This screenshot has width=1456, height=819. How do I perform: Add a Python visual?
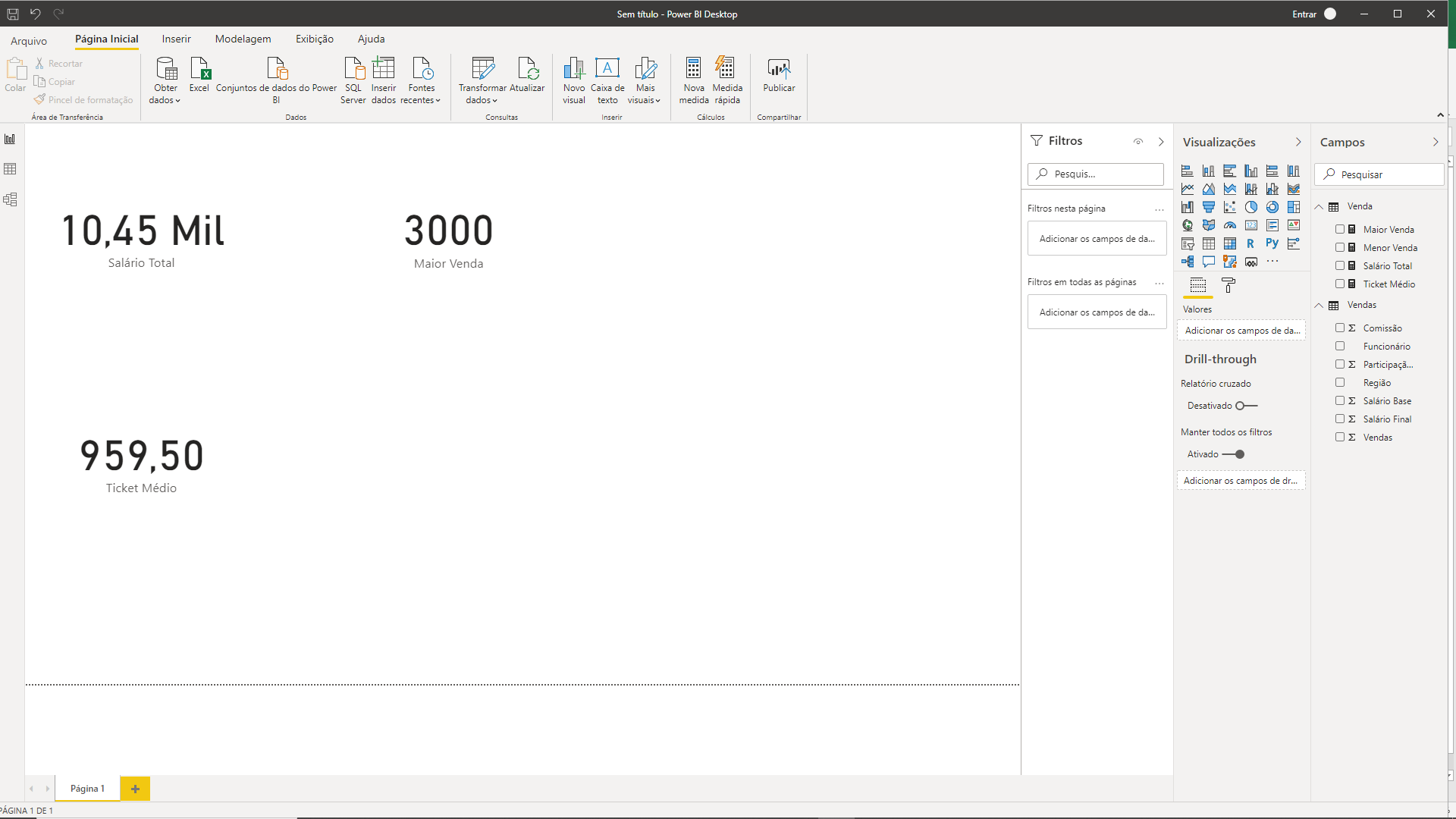tap(1272, 243)
